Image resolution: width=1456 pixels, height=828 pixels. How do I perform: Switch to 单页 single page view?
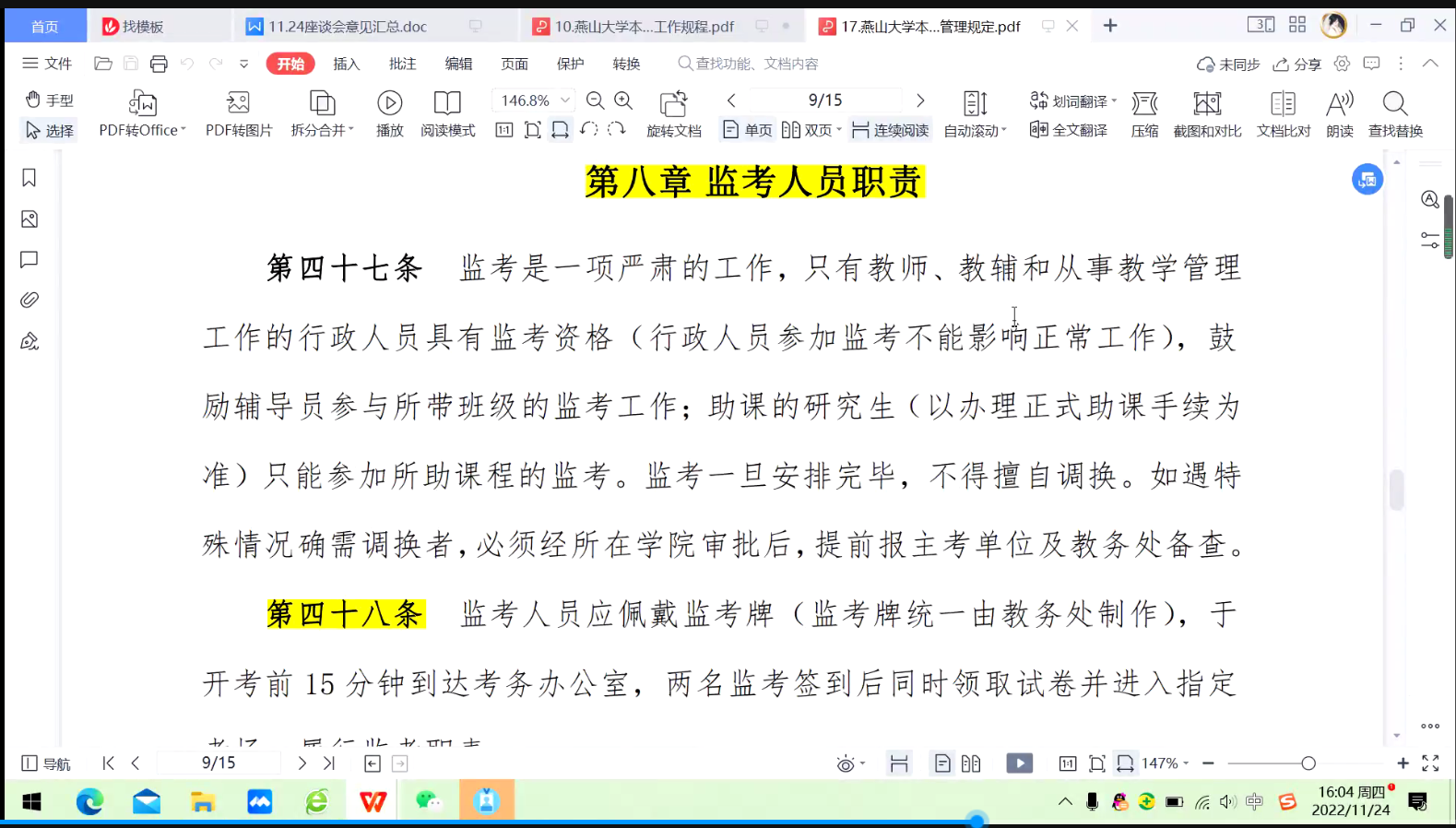pyautogui.click(x=748, y=130)
